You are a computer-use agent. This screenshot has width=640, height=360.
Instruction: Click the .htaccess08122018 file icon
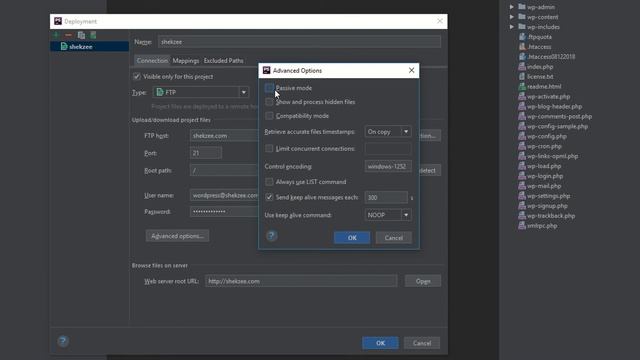522,56
